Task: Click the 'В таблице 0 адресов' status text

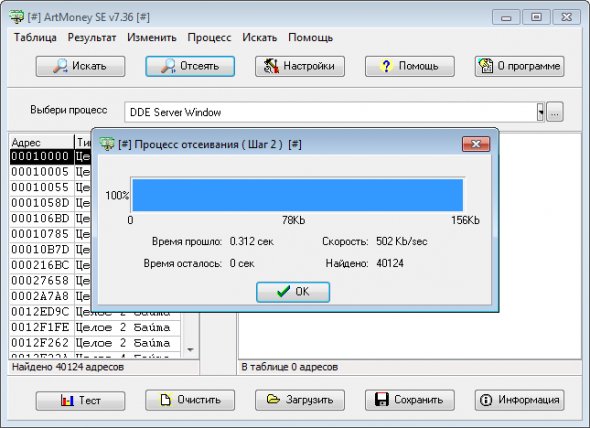Action: tap(290, 367)
